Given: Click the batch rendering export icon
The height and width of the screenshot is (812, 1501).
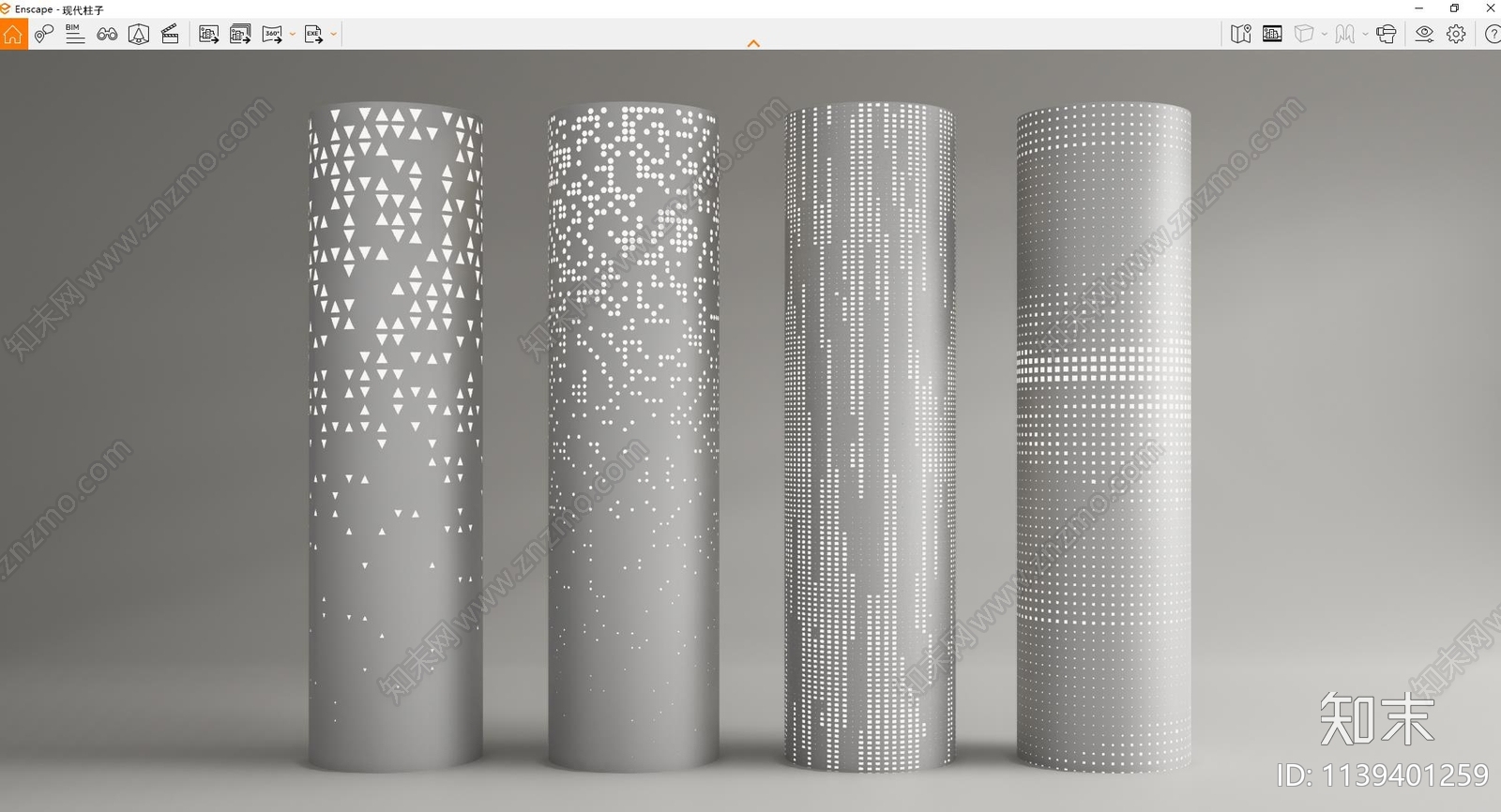Looking at the screenshot, I should point(240,35).
